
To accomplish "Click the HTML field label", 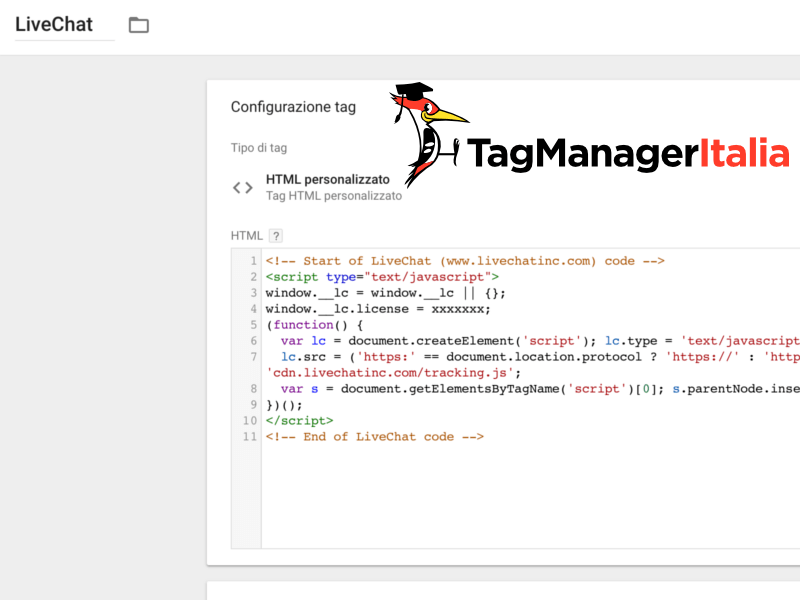I will click(246, 236).
